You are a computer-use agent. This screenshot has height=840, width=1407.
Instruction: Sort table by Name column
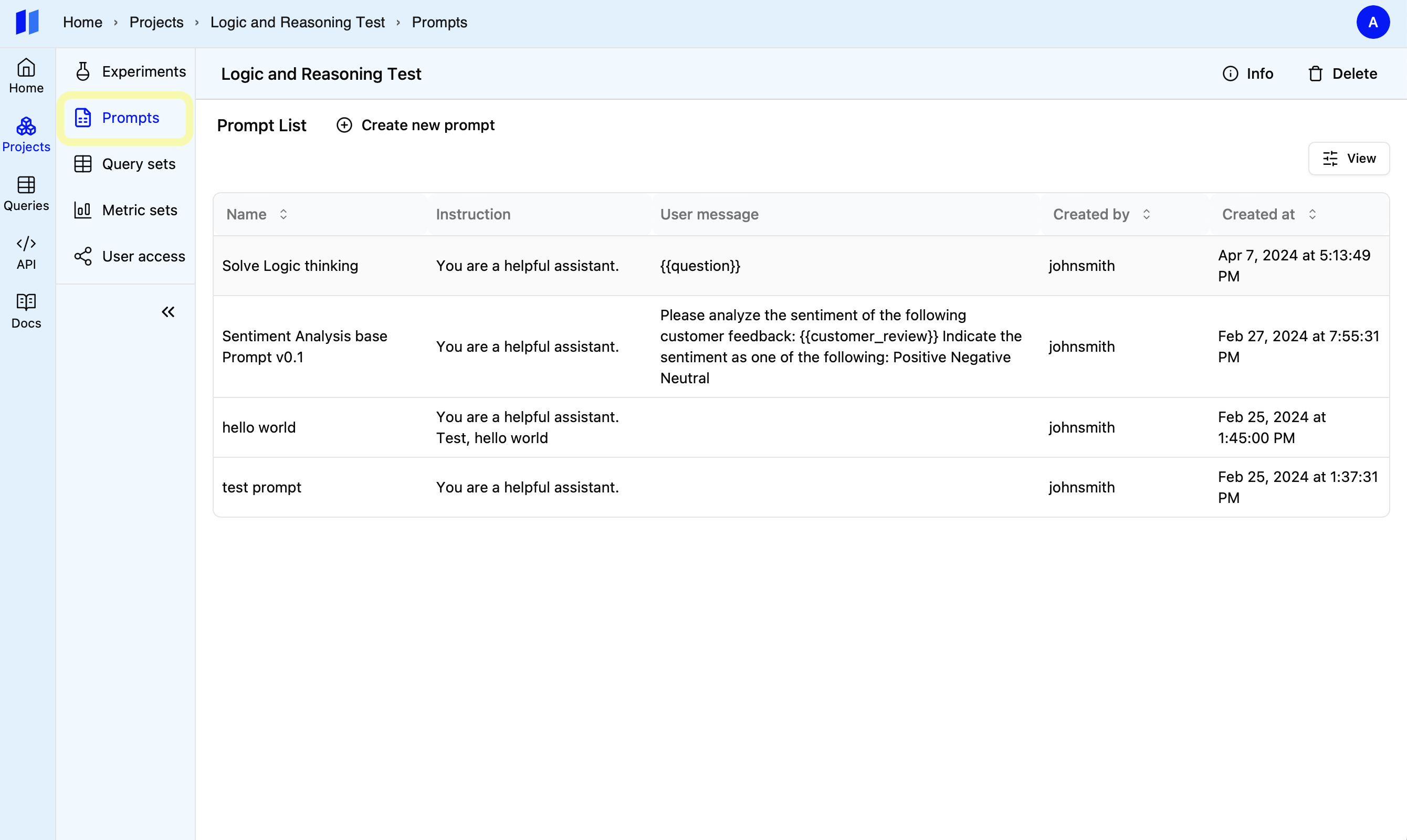tap(283, 214)
